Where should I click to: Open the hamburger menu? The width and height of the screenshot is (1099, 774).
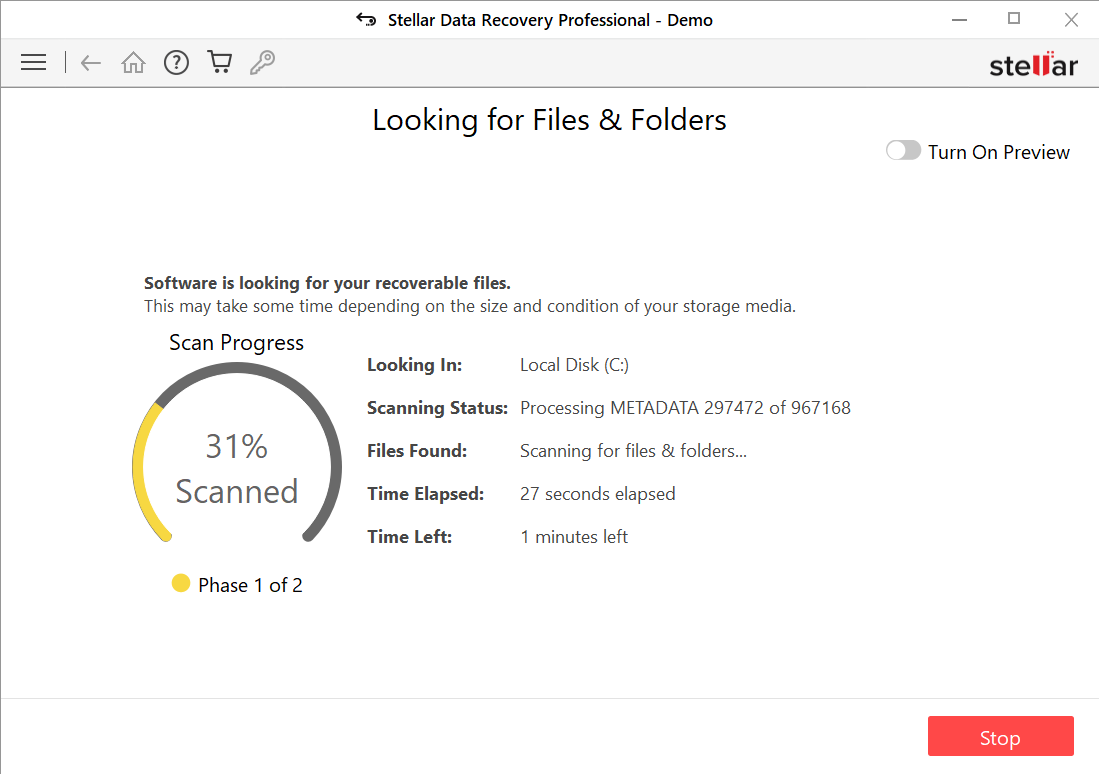point(34,63)
